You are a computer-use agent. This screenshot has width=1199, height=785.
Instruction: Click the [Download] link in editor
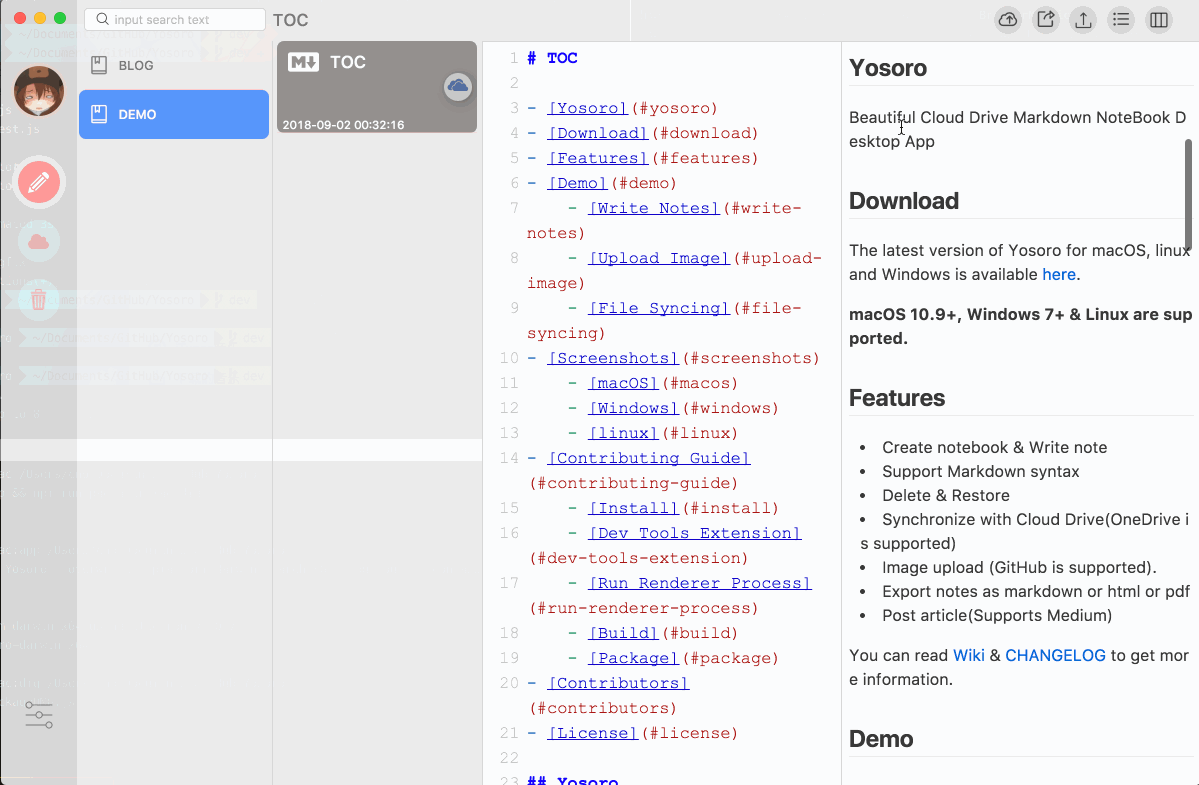(598, 133)
